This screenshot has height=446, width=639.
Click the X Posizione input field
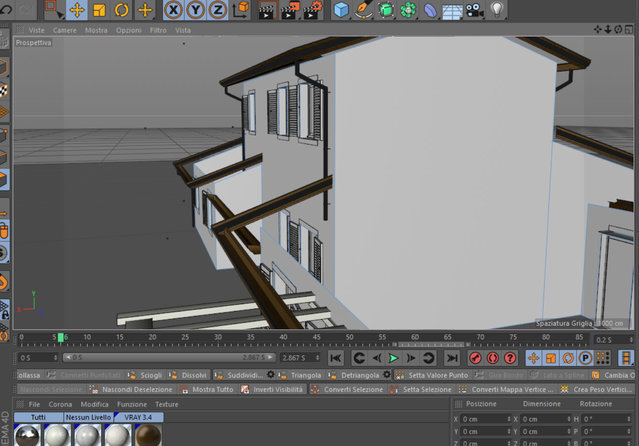(486, 419)
